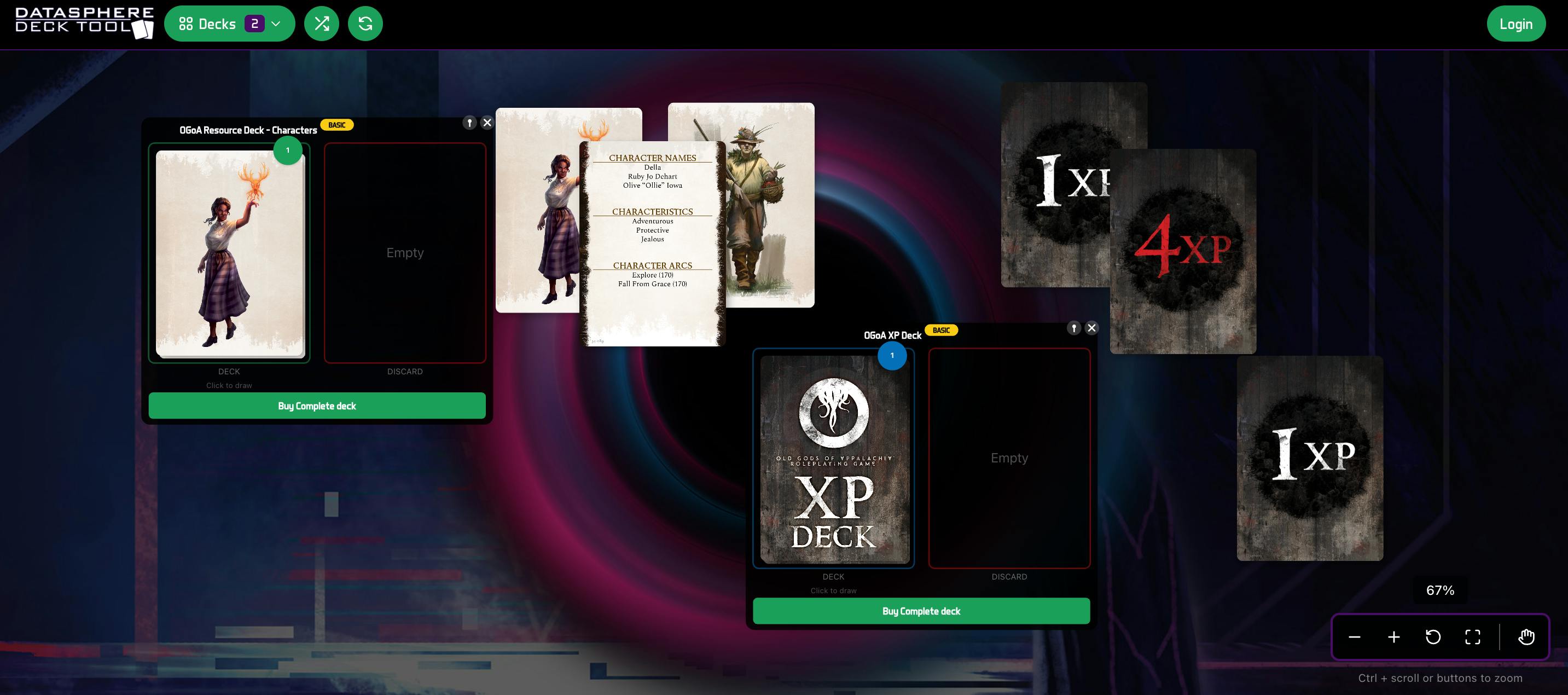Click the XP Deck empty discard pile
This screenshot has width=1568, height=695.
click(1009, 458)
